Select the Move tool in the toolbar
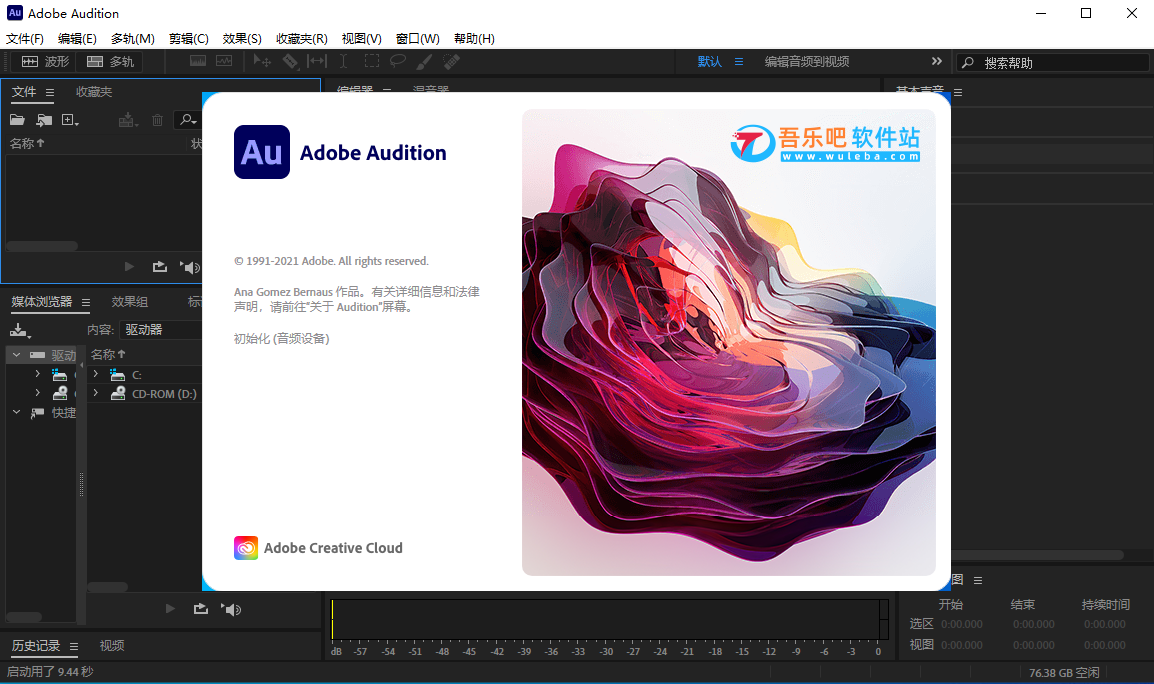Image resolution: width=1154 pixels, height=684 pixels. [x=262, y=61]
